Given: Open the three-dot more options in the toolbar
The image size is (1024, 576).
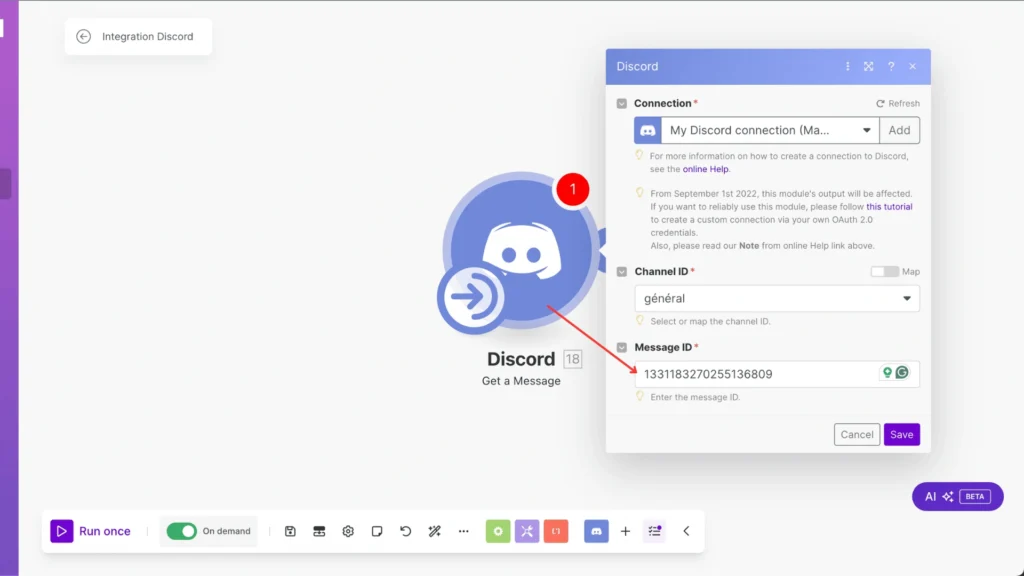Looking at the screenshot, I should click(464, 531).
